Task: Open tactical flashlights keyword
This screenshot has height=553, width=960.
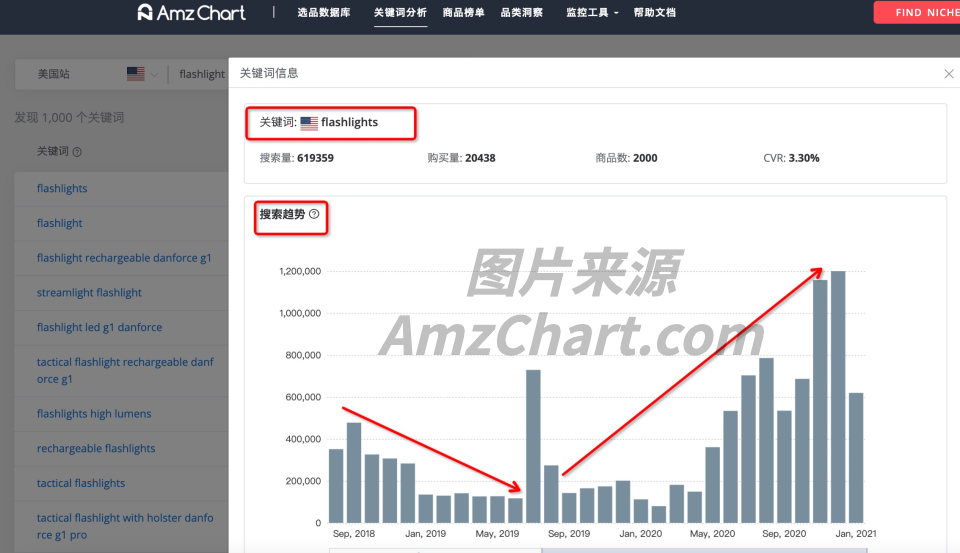Action: pyautogui.click(x=81, y=483)
